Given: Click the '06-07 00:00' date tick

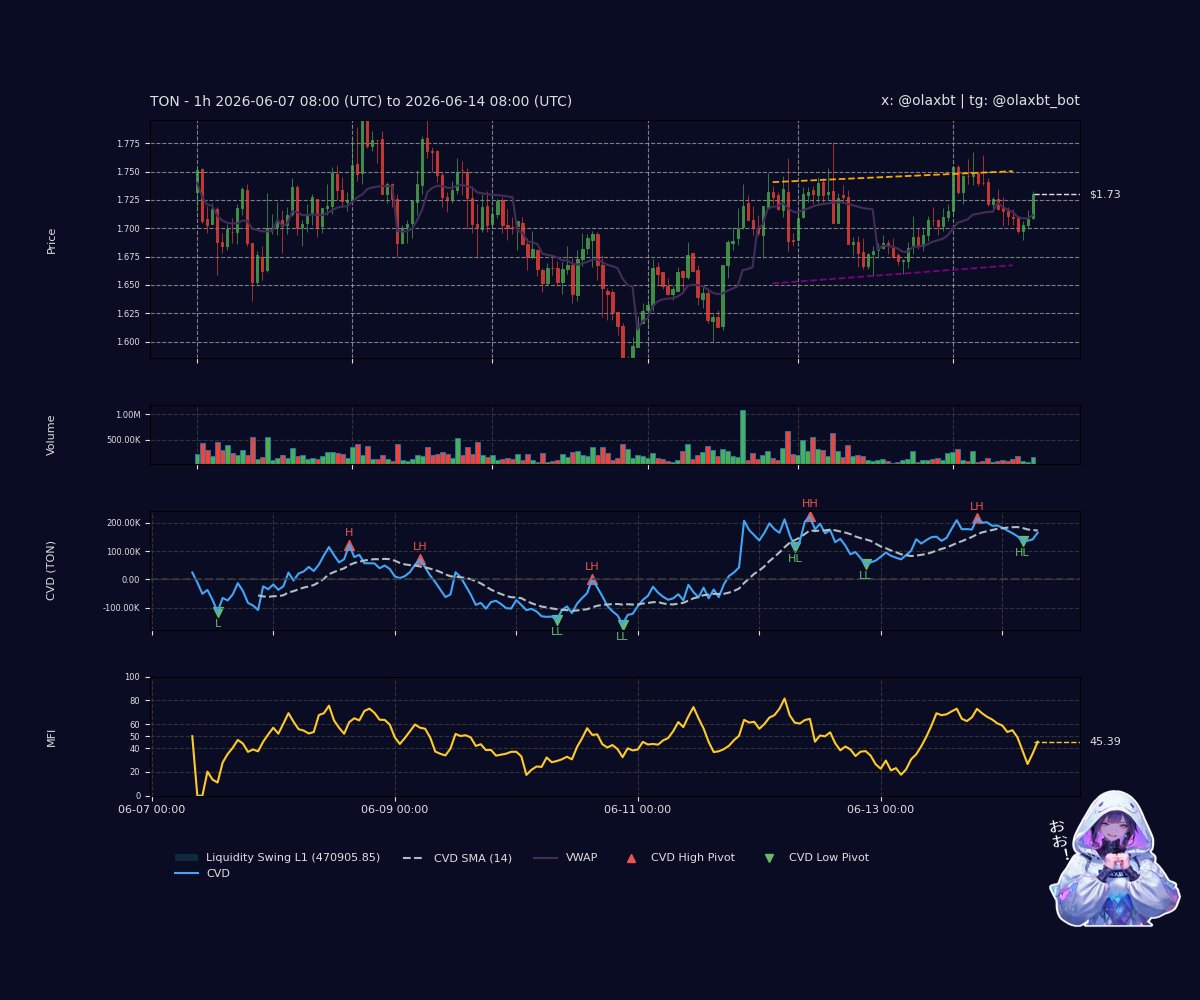Looking at the screenshot, I should (x=152, y=809).
